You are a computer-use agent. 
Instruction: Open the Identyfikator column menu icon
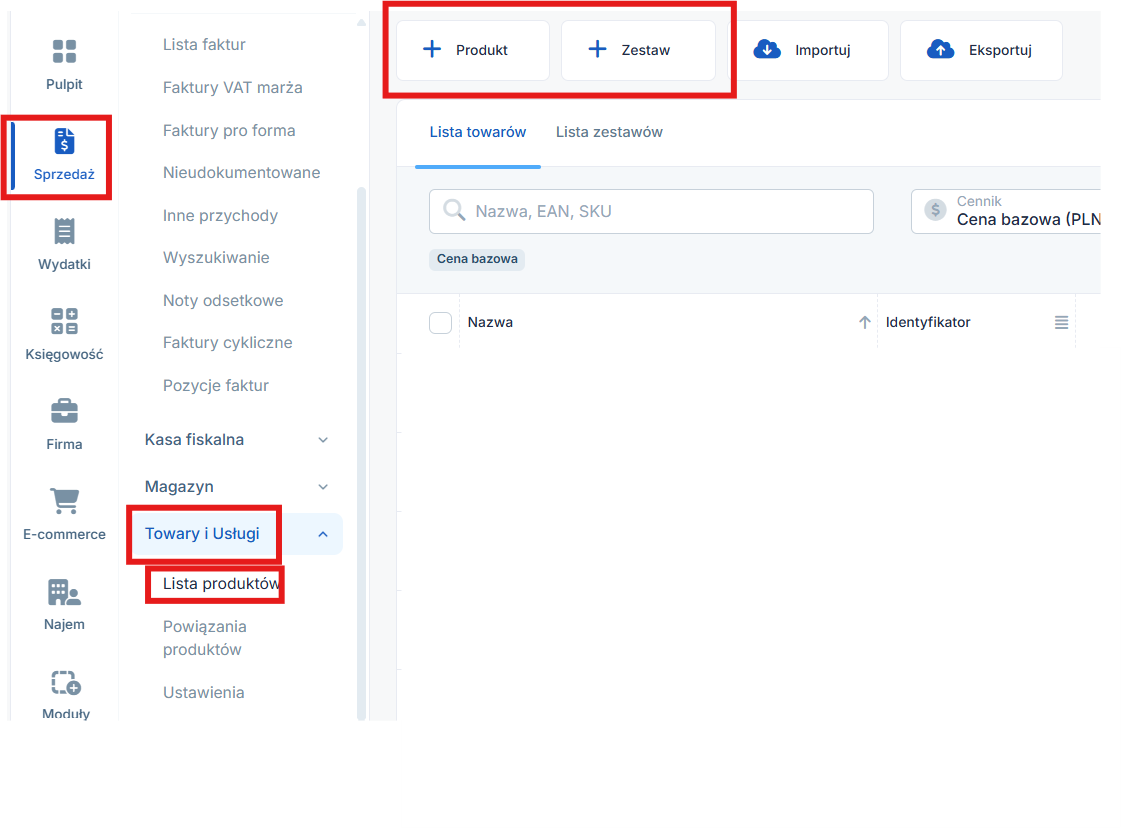click(1061, 323)
